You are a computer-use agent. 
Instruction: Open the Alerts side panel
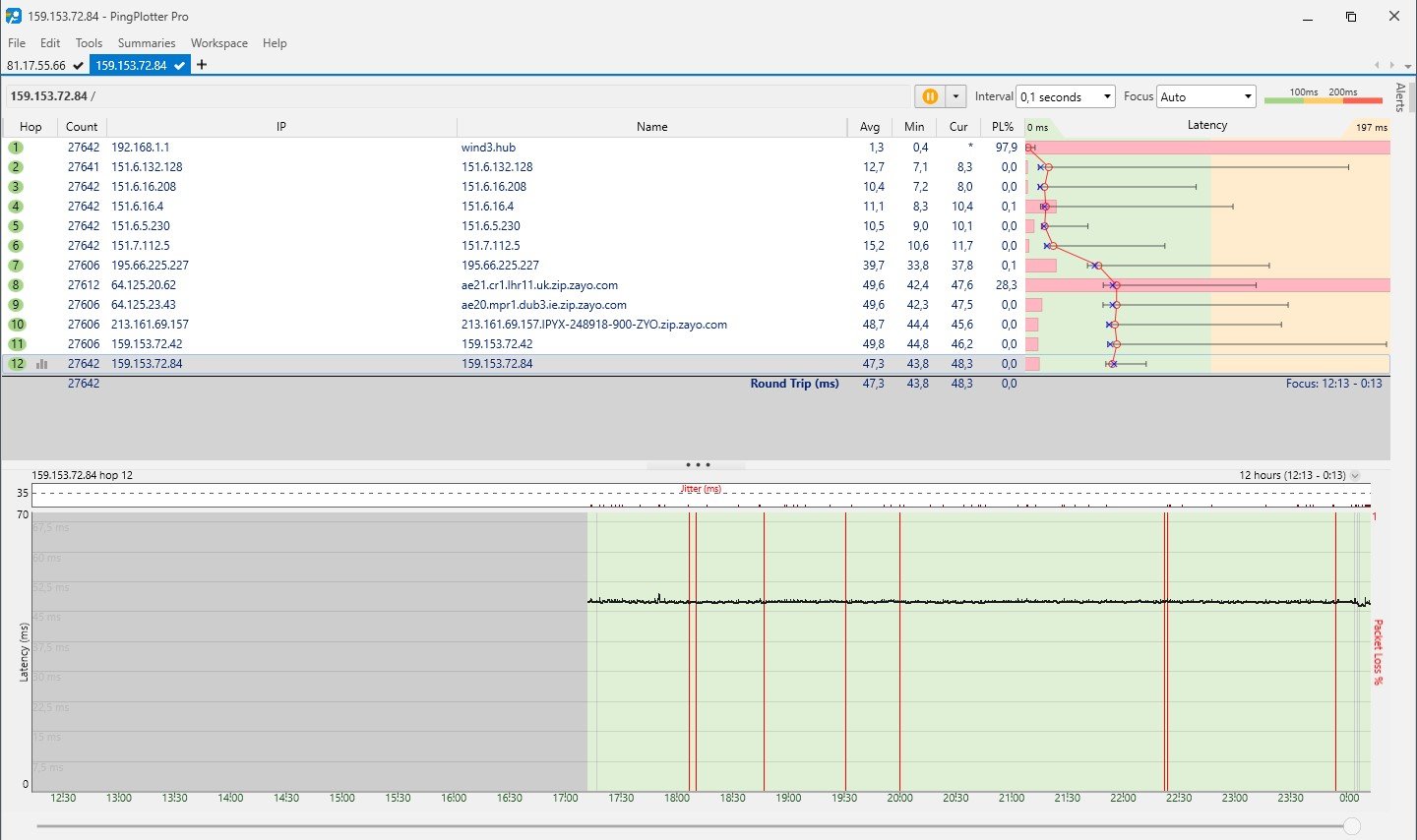click(x=1400, y=97)
